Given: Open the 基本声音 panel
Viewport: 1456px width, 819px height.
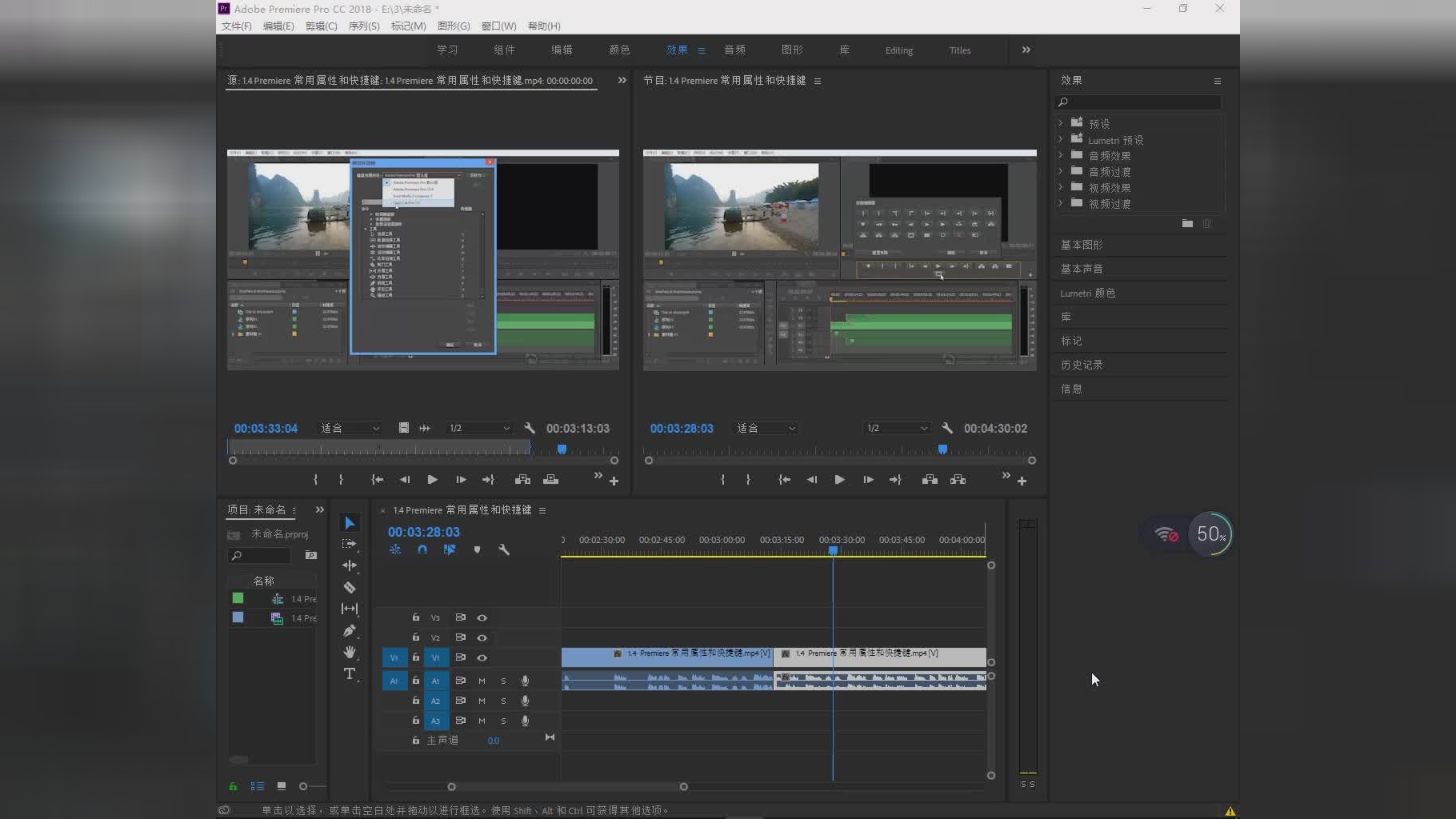Looking at the screenshot, I should pyautogui.click(x=1082, y=269).
